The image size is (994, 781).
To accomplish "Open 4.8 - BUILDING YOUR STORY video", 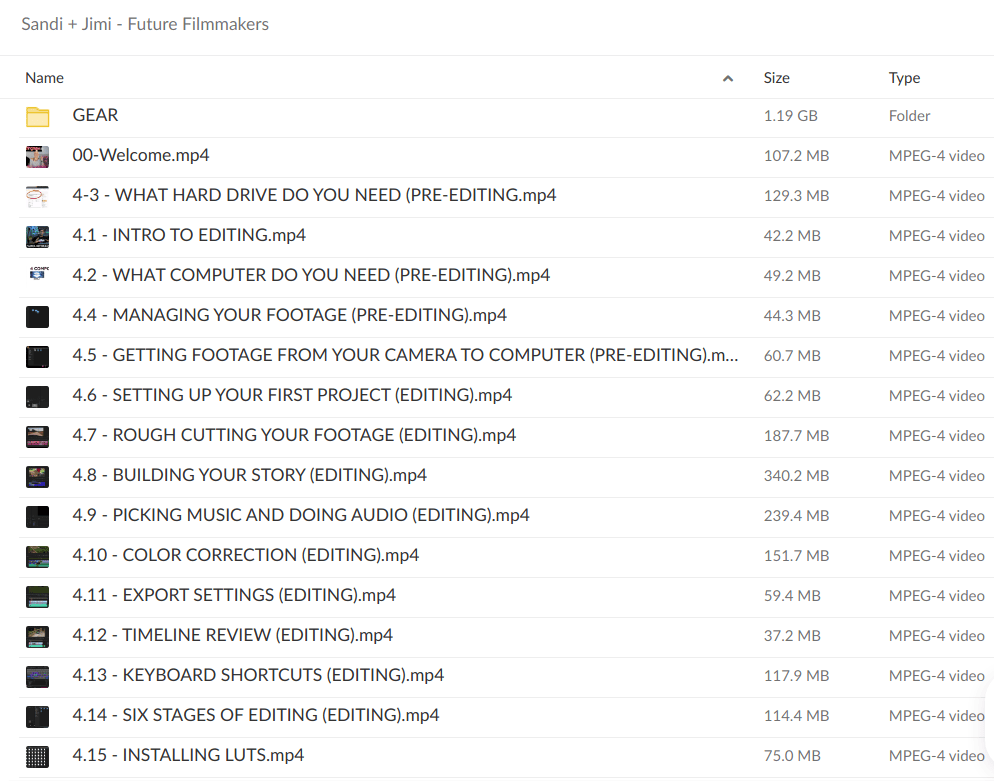I will (249, 476).
